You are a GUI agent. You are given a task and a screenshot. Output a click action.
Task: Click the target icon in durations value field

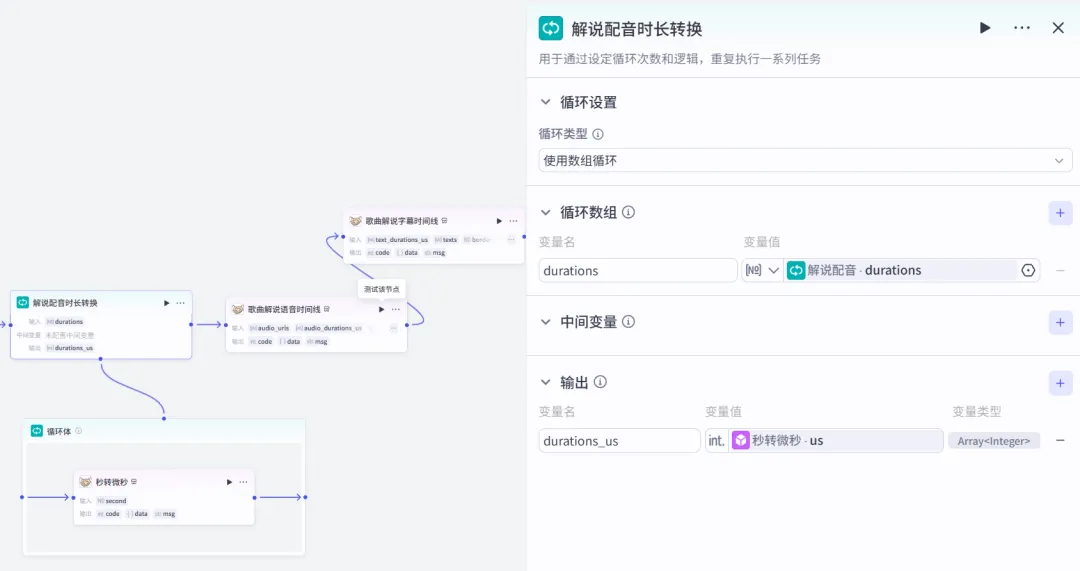[x=1028, y=270]
